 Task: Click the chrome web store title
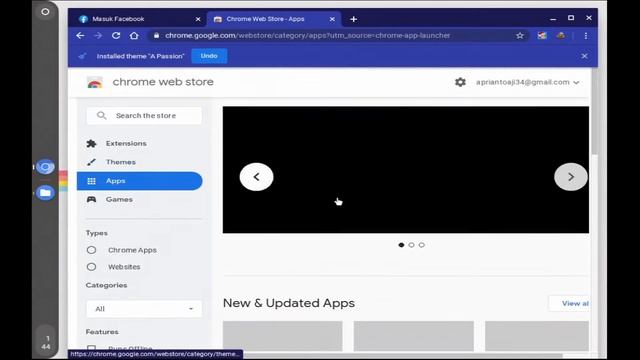[x=163, y=82]
